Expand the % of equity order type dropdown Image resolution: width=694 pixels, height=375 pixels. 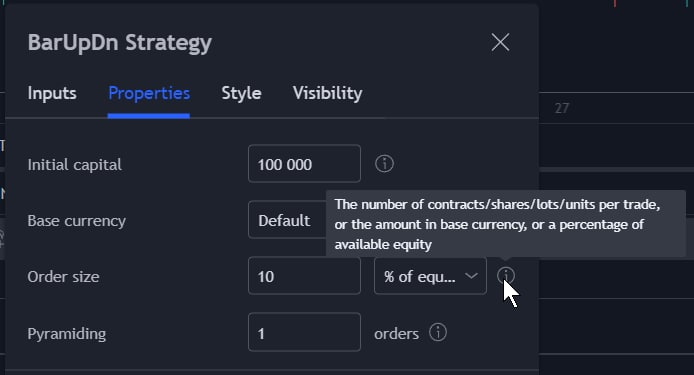[x=430, y=276]
